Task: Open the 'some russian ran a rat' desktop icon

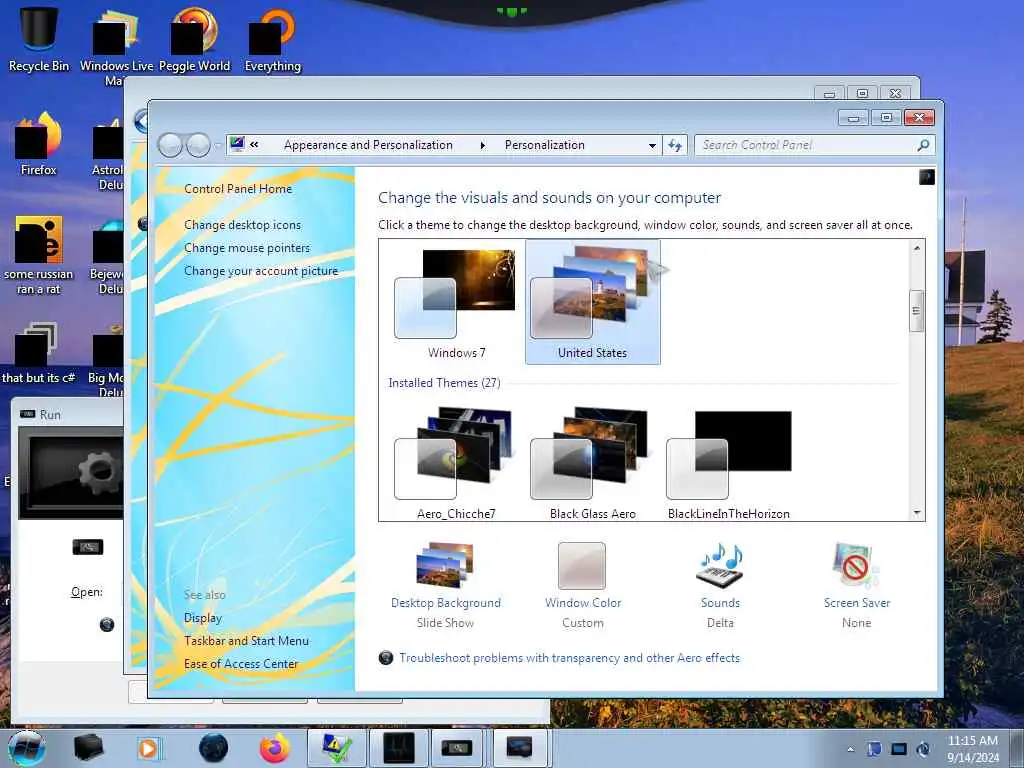Action: coord(39,255)
